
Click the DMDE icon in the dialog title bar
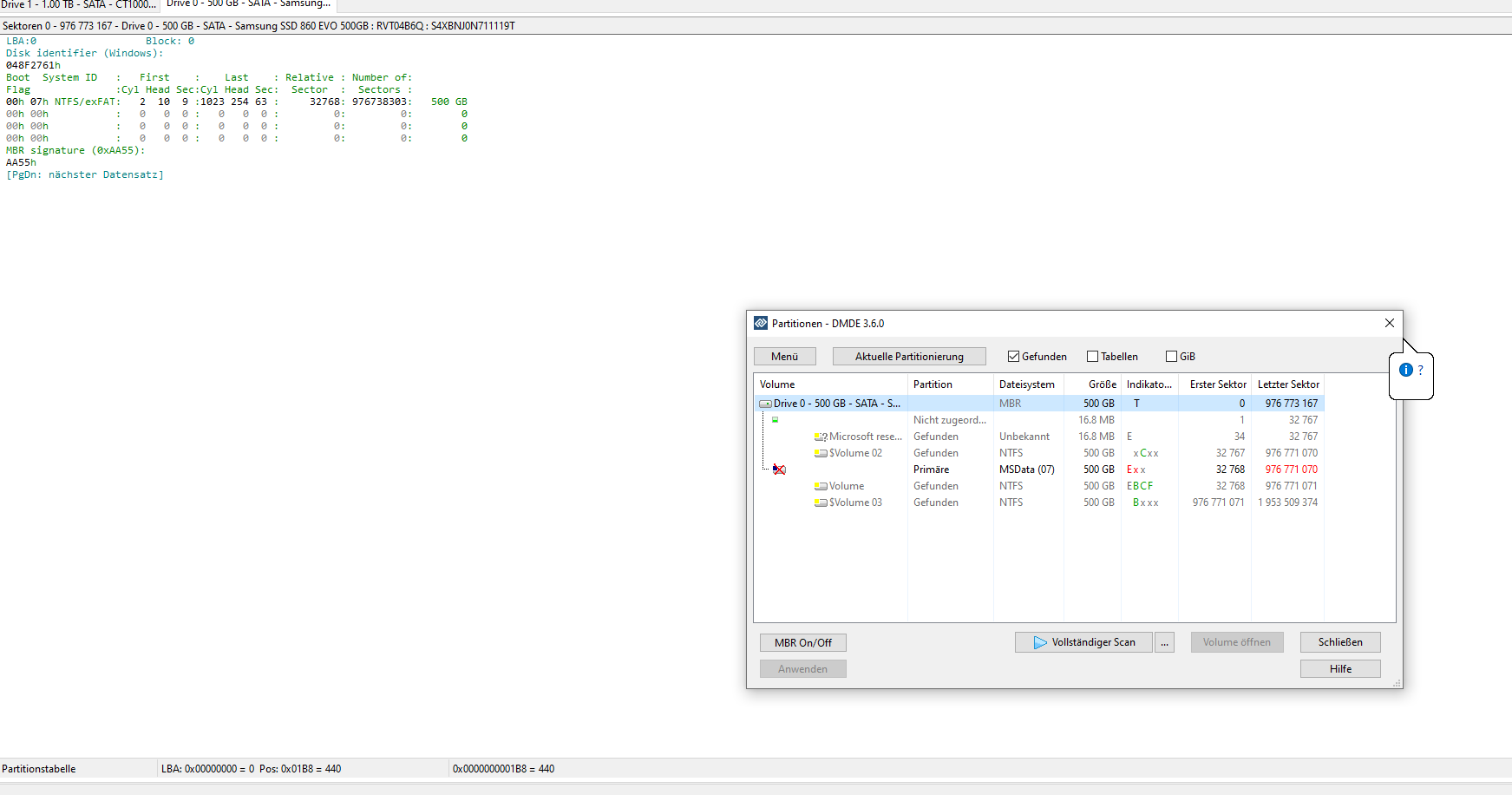(761, 323)
